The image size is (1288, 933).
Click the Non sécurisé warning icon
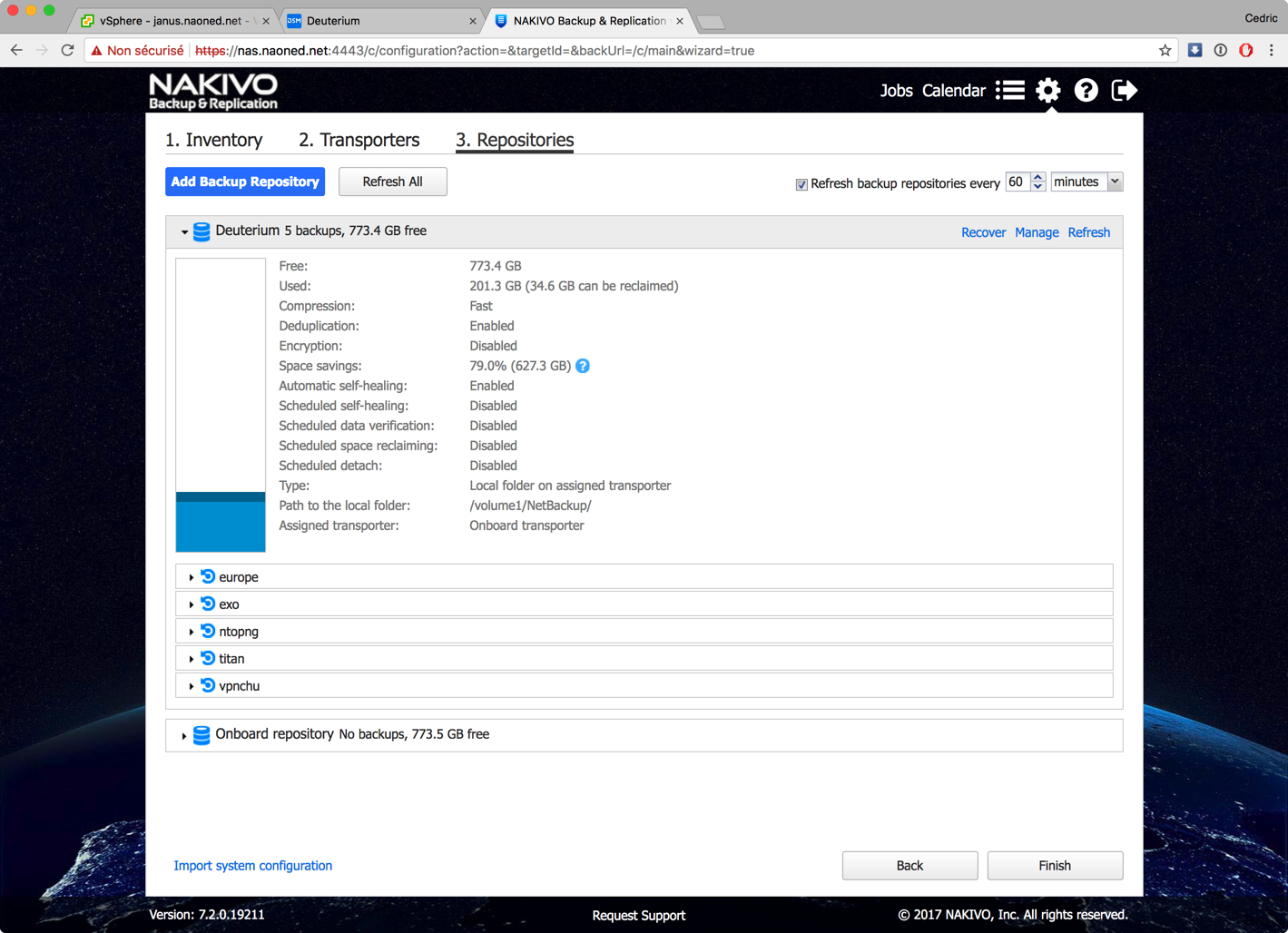click(97, 51)
